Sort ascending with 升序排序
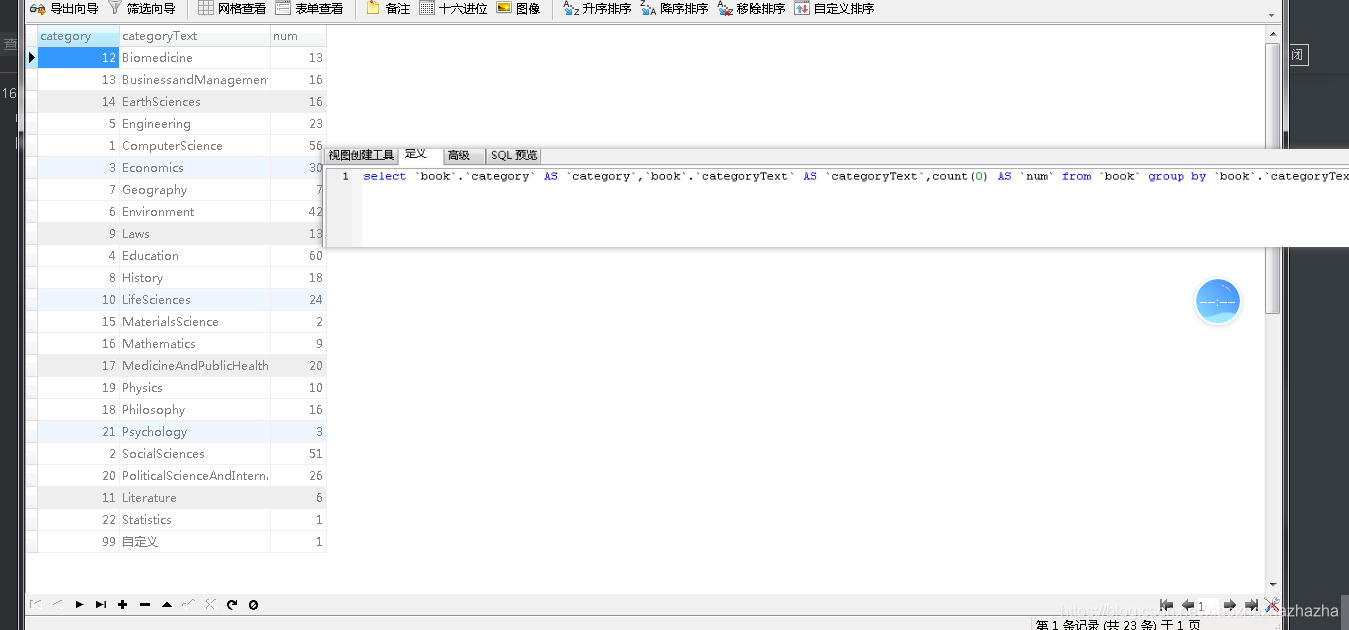 (597, 9)
